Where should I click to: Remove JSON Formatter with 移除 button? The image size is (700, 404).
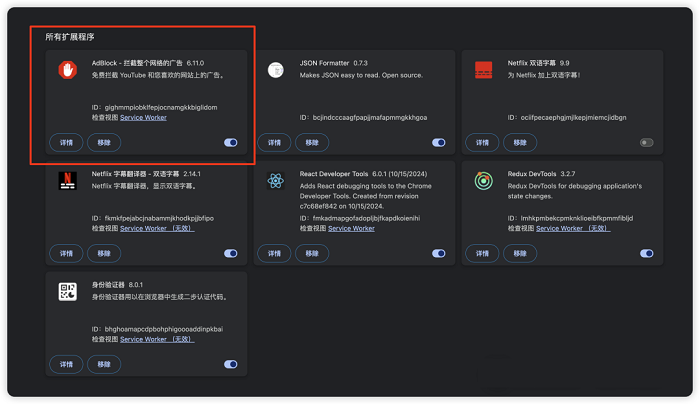[x=312, y=142]
